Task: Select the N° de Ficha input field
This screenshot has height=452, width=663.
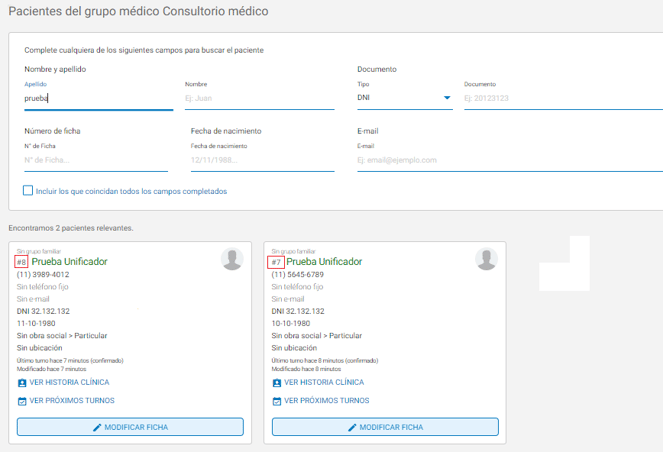Action: pos(97,160)
